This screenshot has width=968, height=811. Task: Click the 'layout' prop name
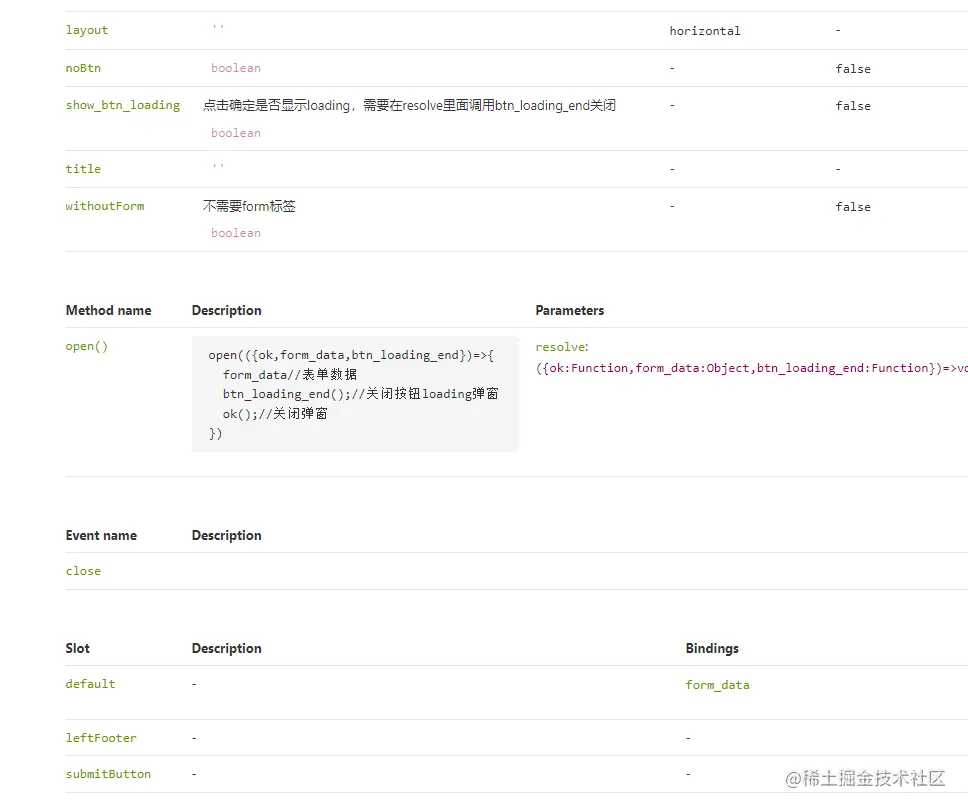(86, 30)
